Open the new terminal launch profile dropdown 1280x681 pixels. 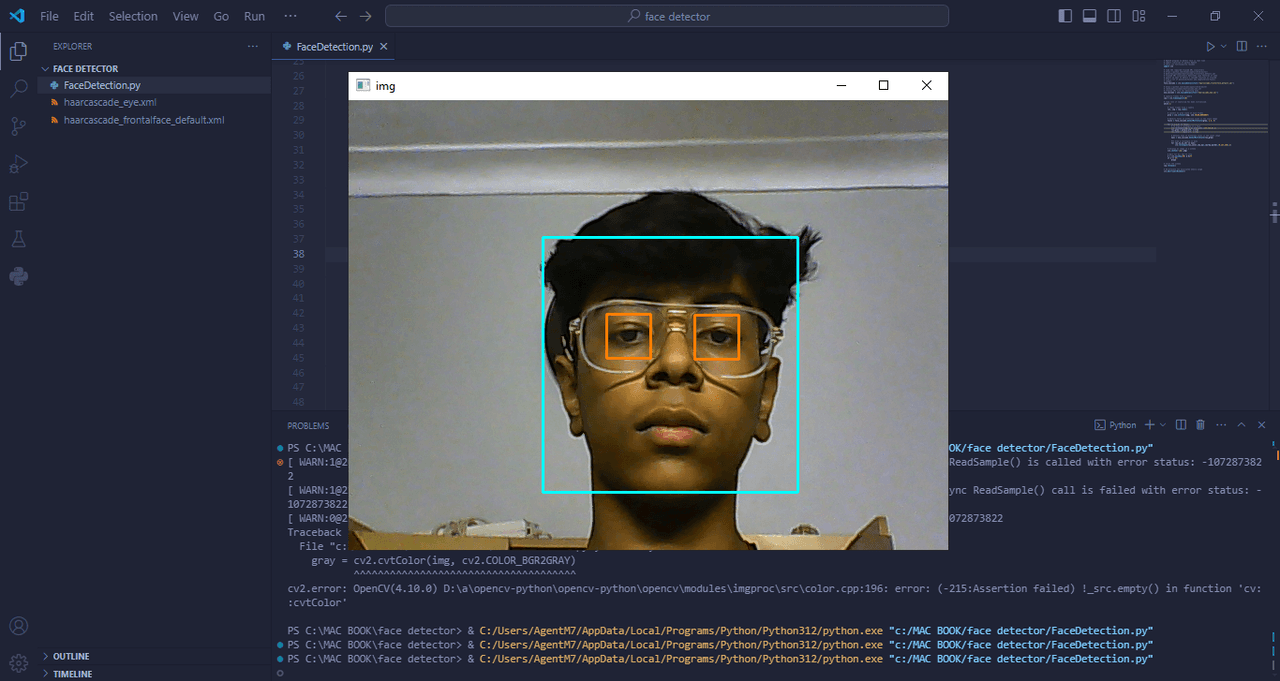1163,425
